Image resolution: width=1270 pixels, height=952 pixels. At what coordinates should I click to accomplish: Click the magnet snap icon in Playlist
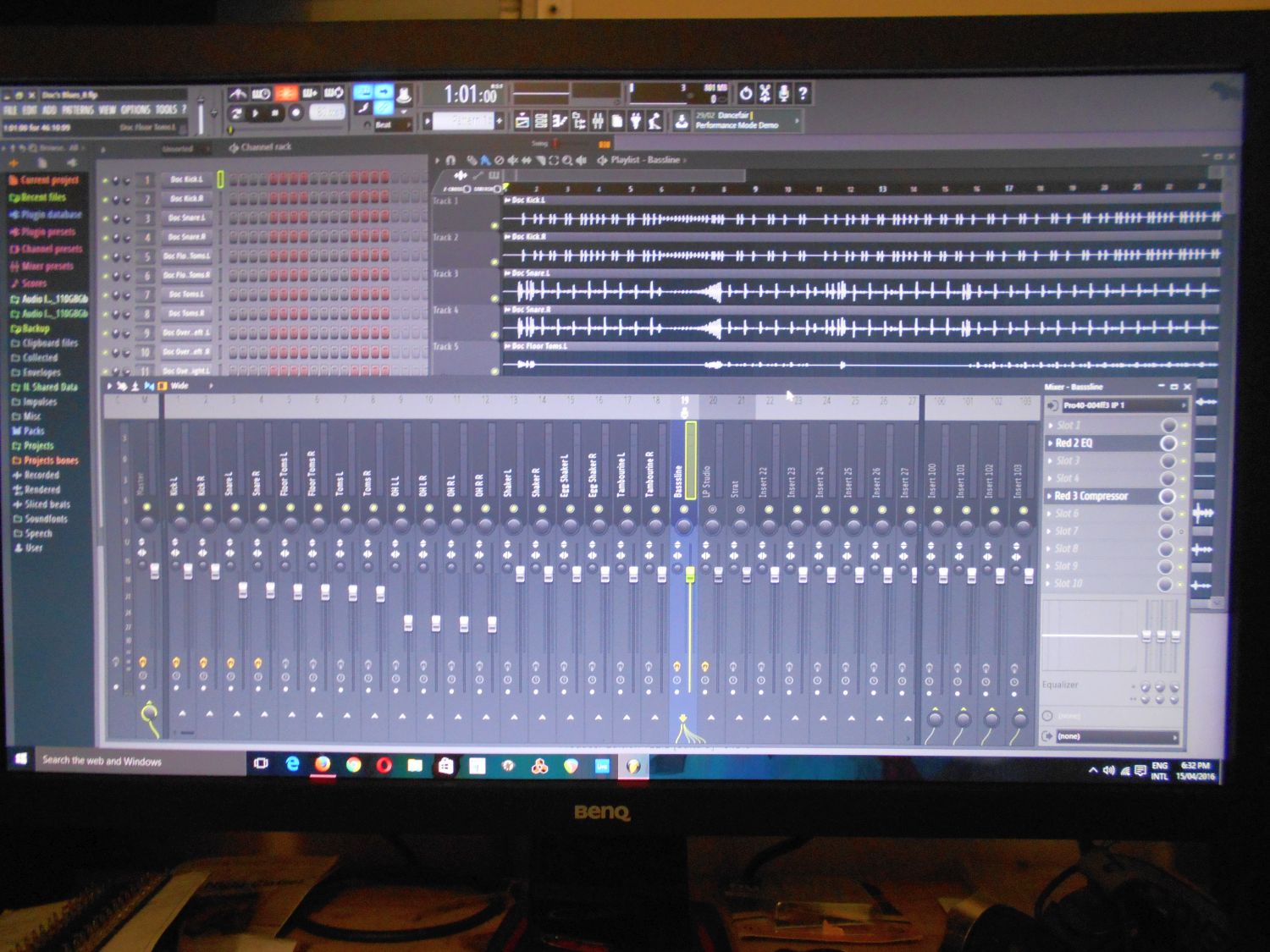click(450, 160)
